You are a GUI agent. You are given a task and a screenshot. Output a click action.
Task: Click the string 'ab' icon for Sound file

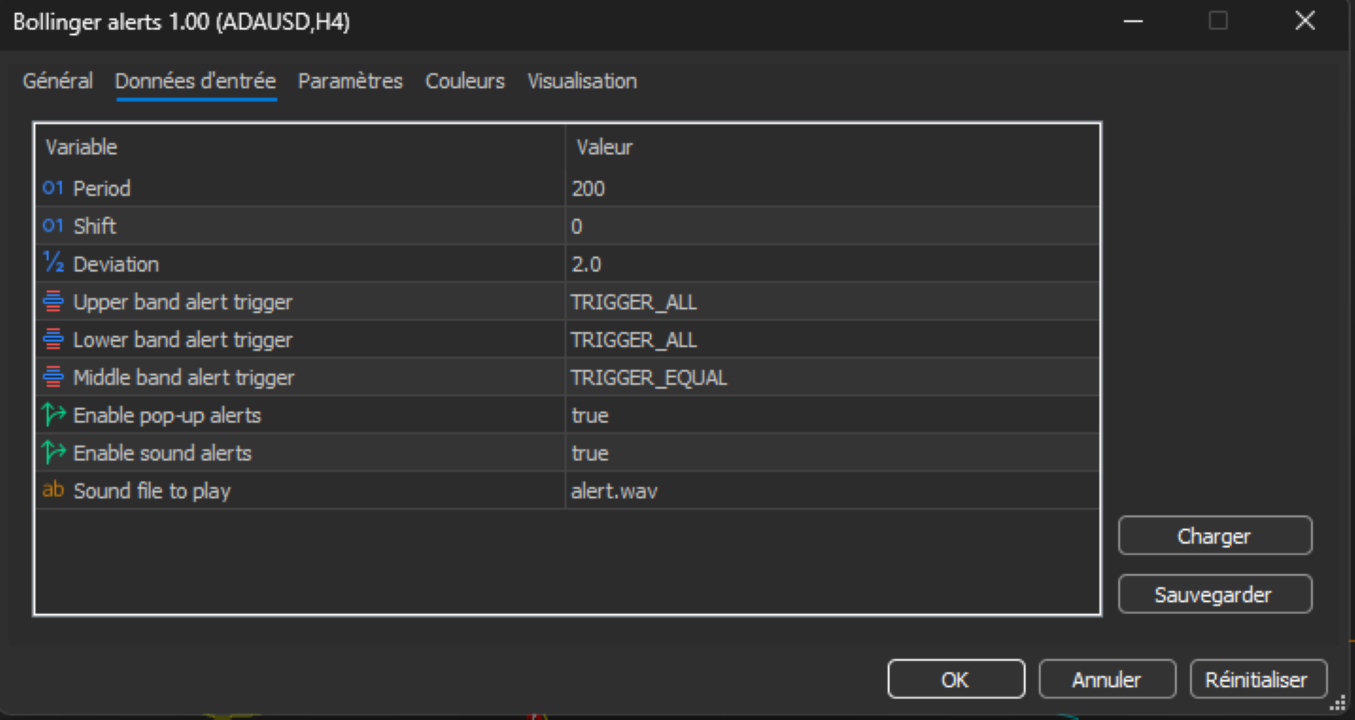click(x=53, y=491)
